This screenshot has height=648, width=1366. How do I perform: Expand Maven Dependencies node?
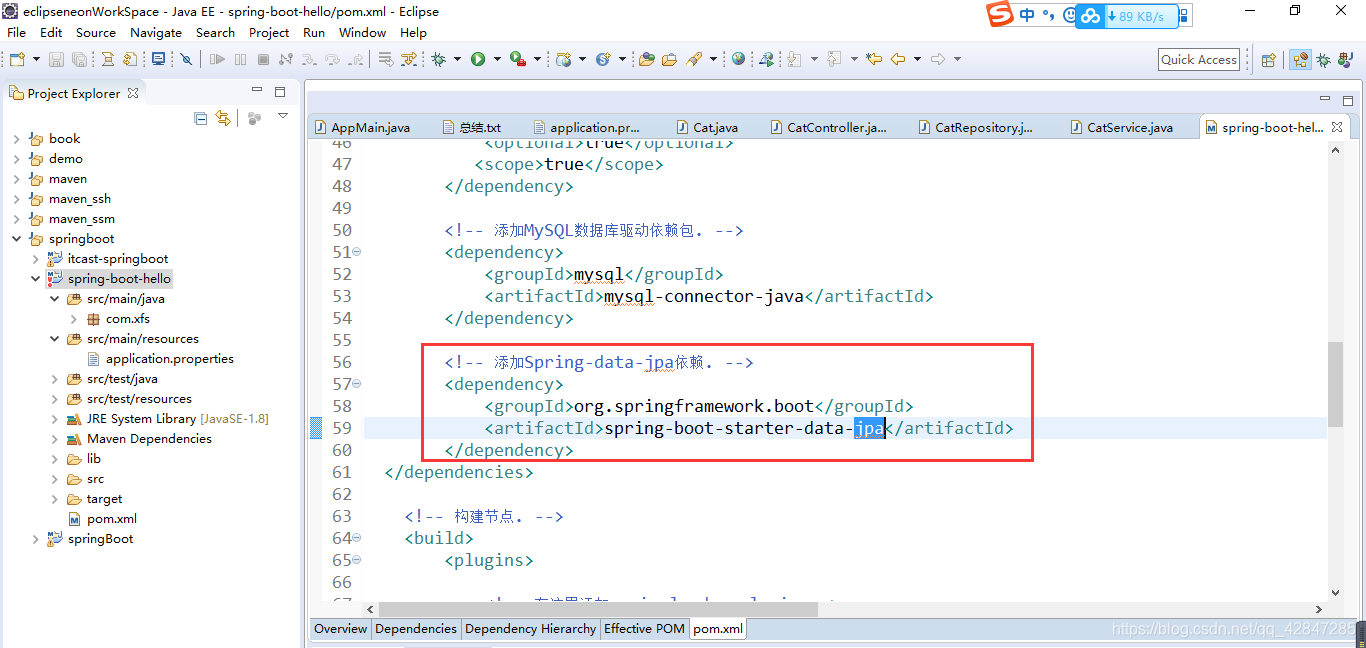pyautogui.click(x=55, y=439)
